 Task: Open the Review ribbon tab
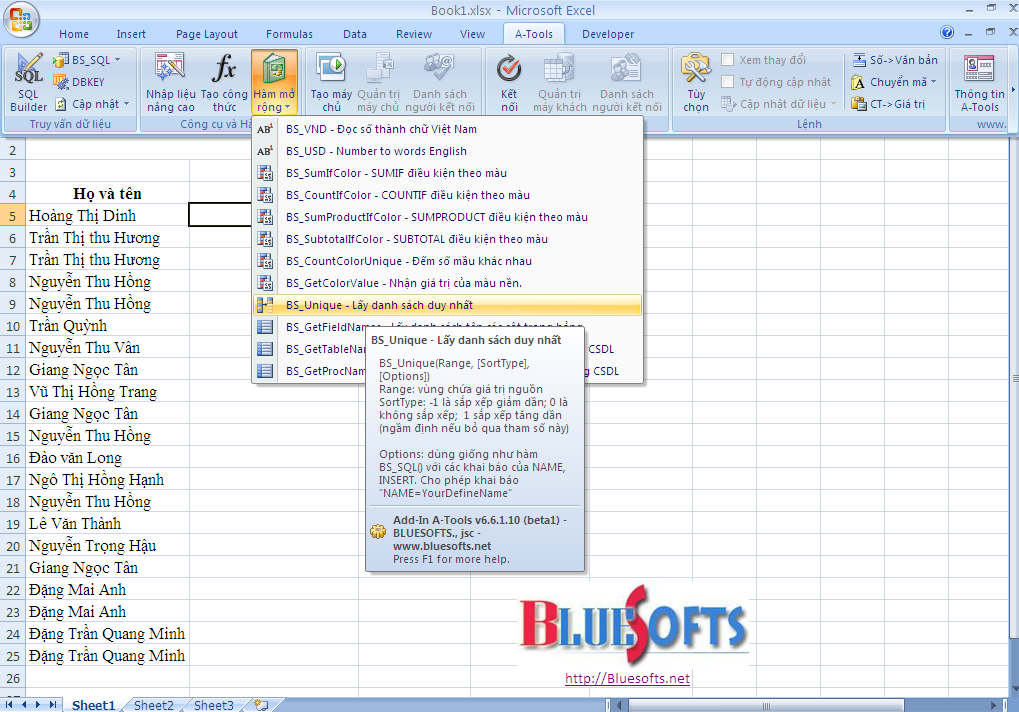414,34
